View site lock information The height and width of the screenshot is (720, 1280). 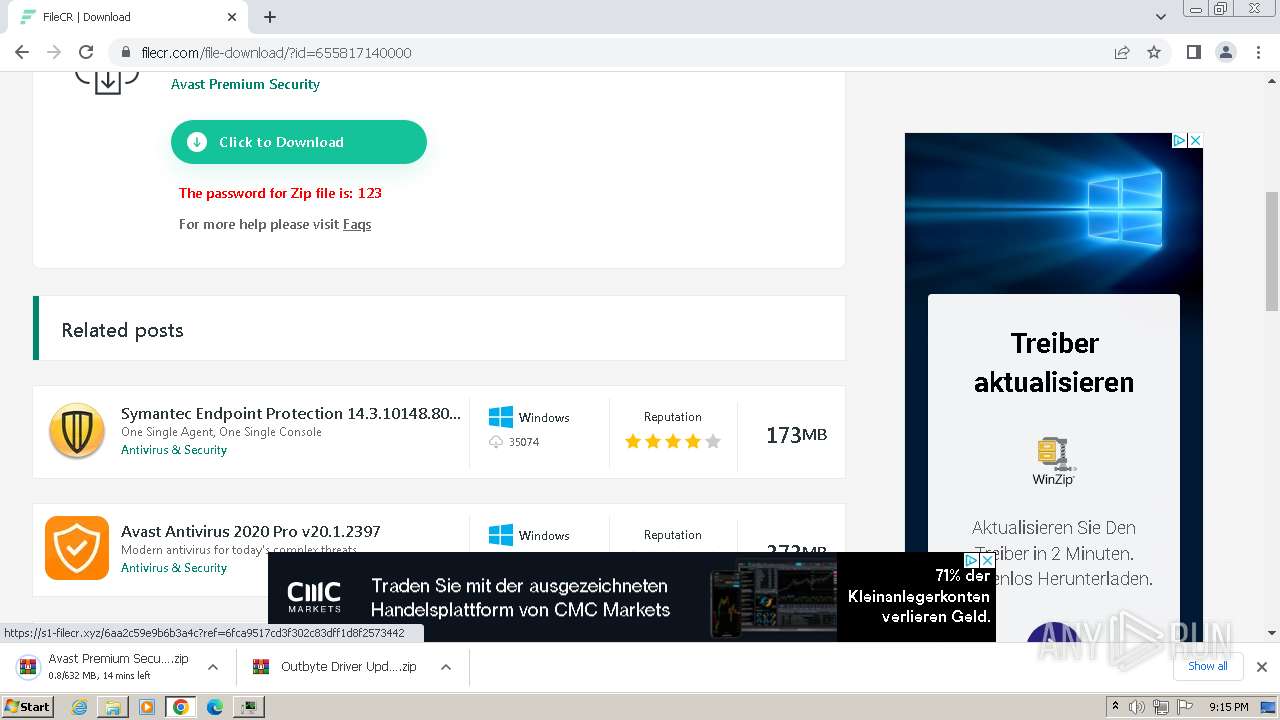[126, 52]
